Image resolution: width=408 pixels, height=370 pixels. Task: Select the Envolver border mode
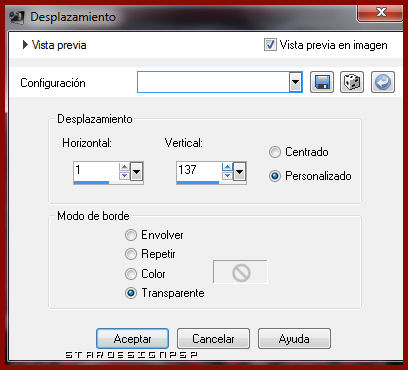click(131, 235)
